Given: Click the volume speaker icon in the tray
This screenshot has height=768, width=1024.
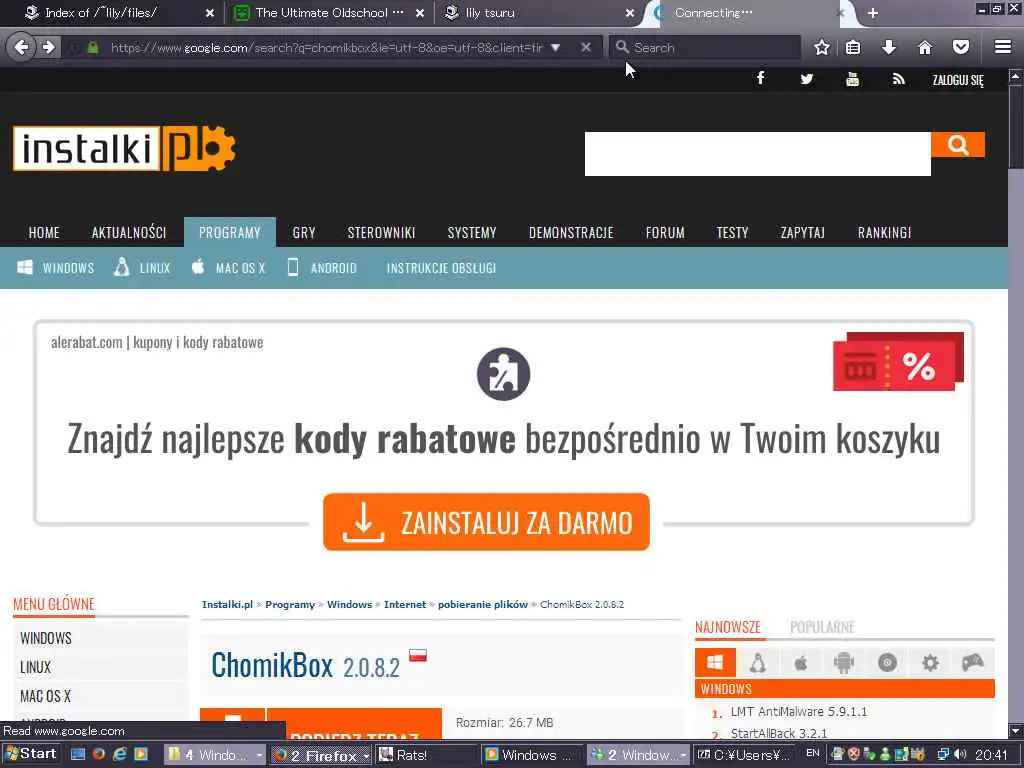Looking at the screenshot, I should [x=959, y=754].
